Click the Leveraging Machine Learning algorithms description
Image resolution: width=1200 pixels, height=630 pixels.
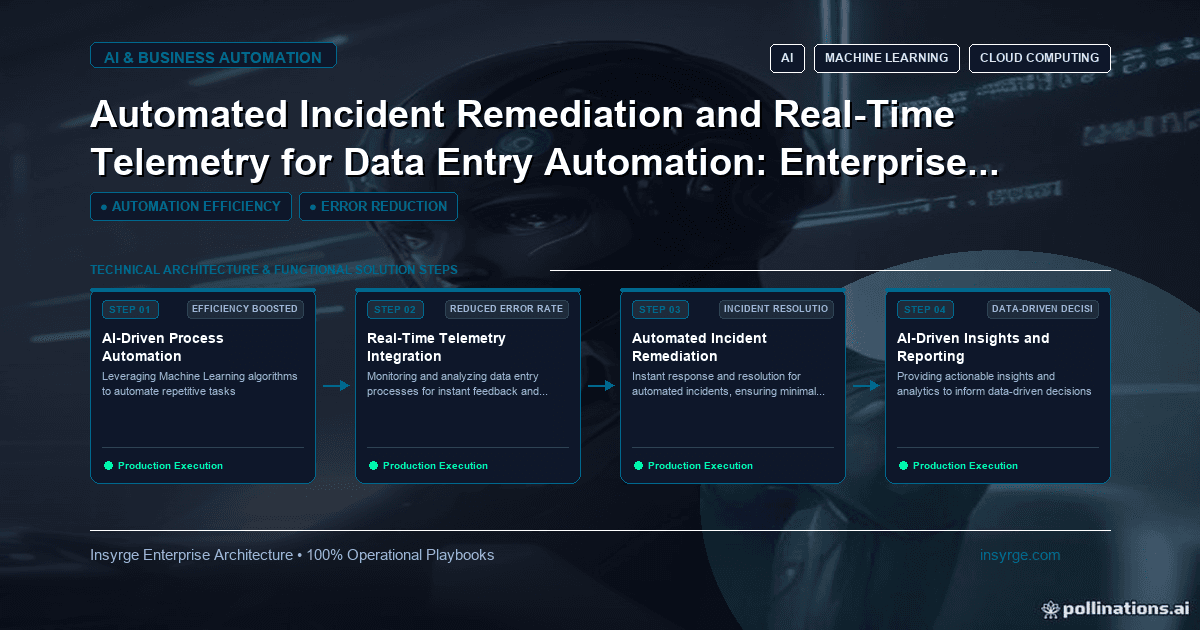200,384
